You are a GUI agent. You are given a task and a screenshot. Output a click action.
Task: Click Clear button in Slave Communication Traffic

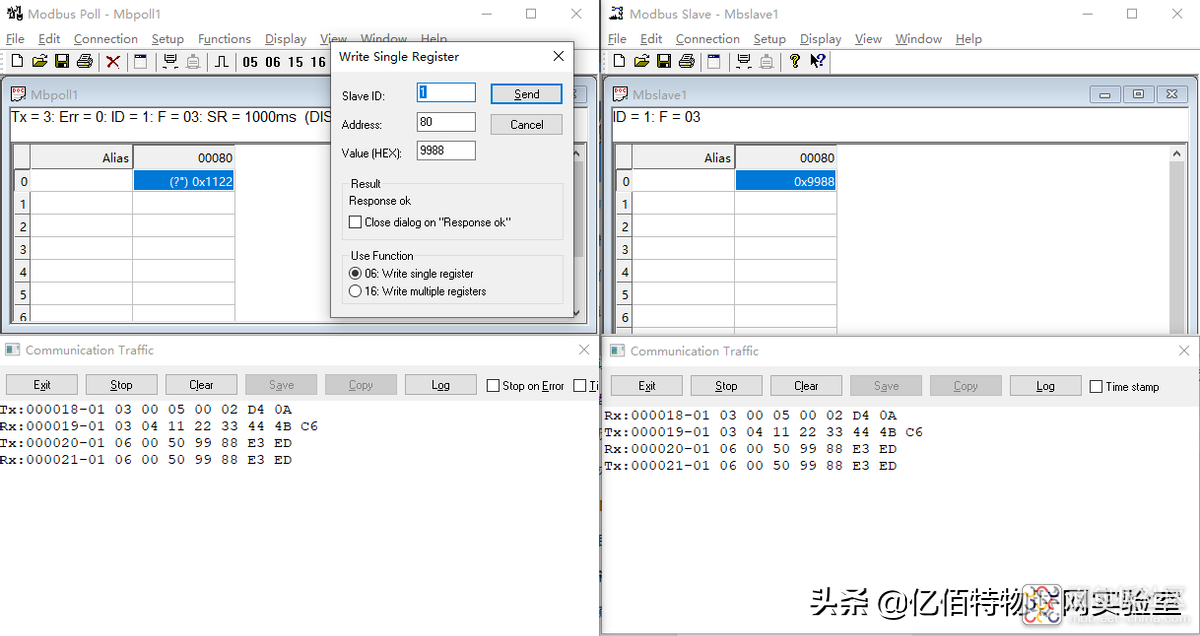(806, 386)
